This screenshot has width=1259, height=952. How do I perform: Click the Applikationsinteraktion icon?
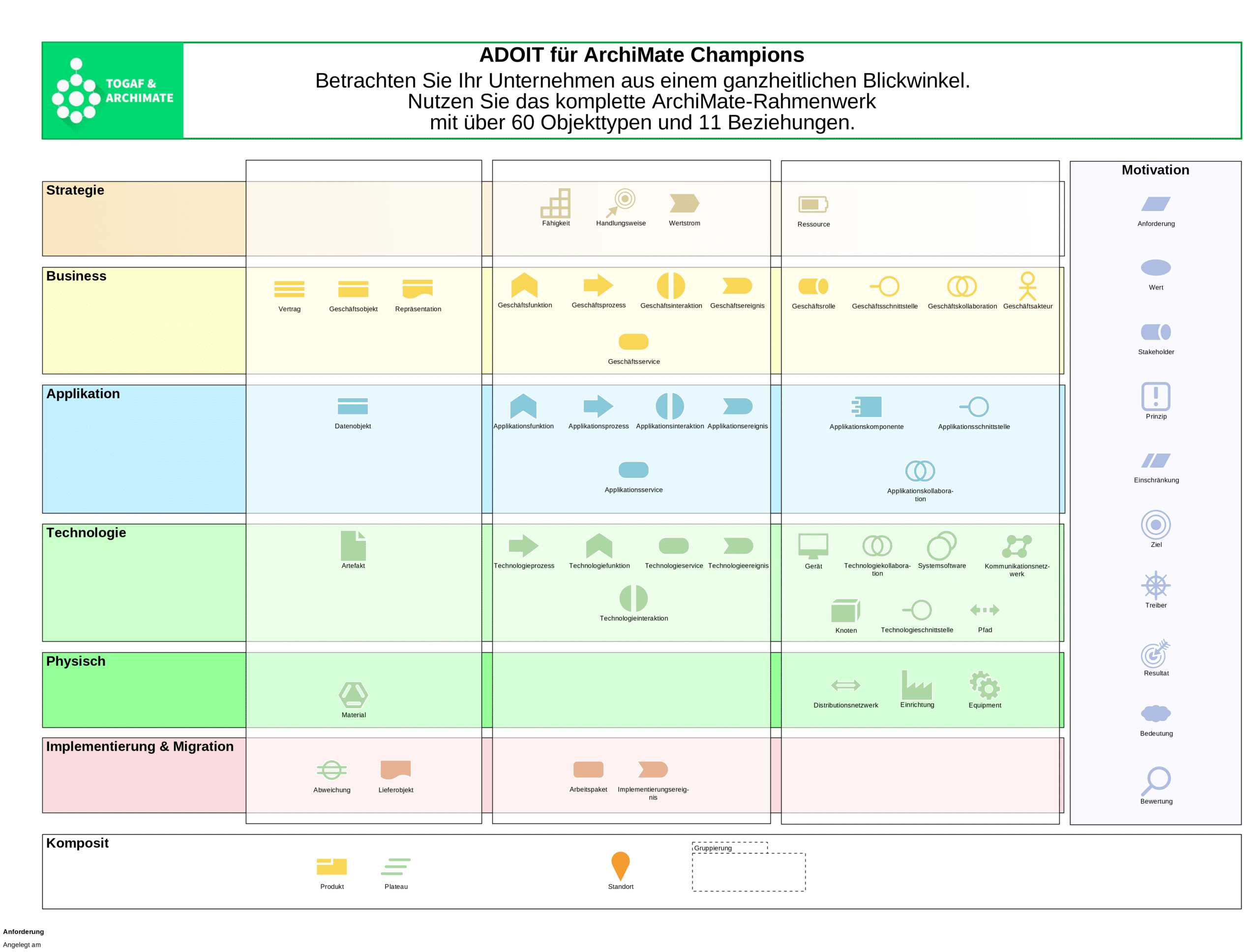coord(670,406)
